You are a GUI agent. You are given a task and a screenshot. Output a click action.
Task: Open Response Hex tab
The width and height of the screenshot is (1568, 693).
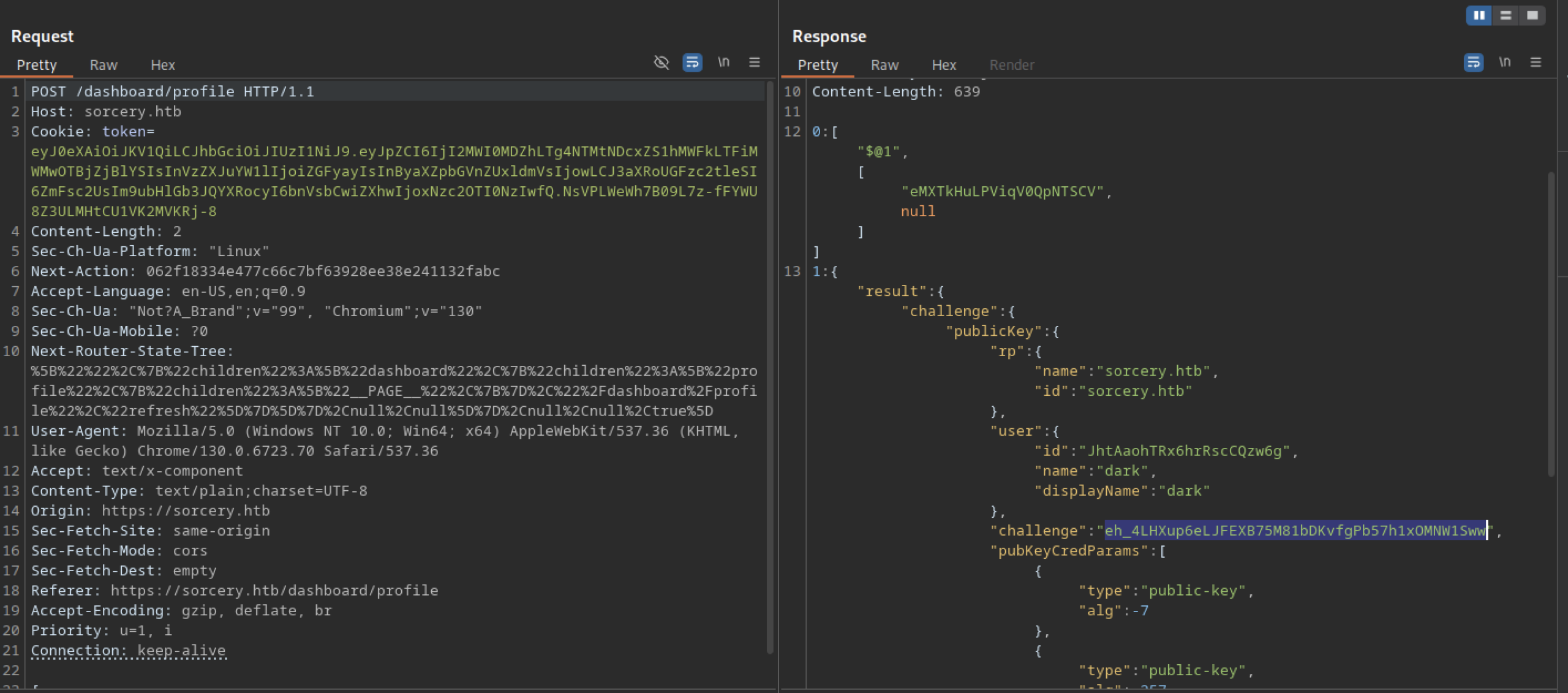tap(943, 65)
